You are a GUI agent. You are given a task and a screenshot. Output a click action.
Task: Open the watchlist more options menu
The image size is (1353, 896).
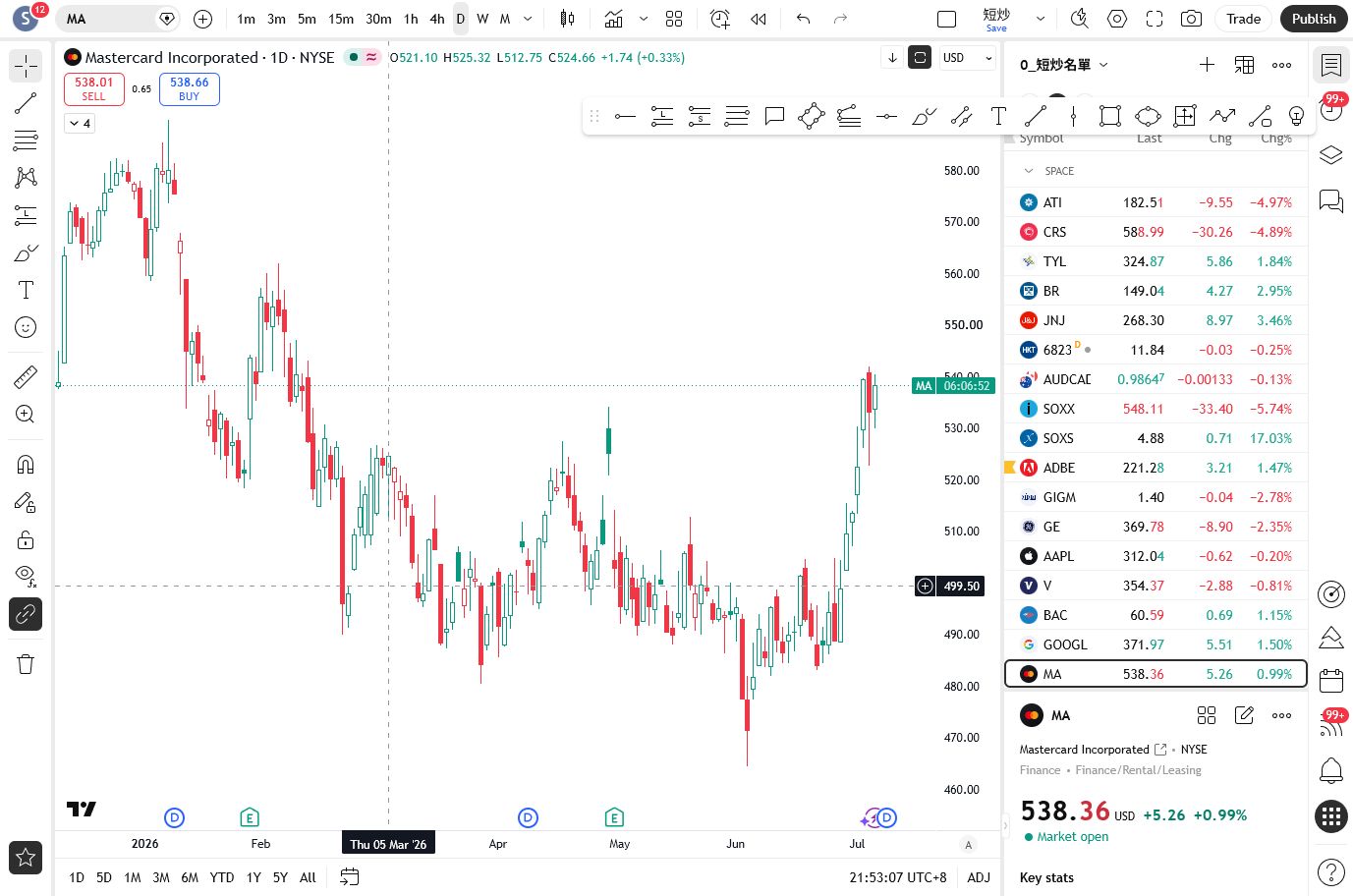[x=1281, y=65]
